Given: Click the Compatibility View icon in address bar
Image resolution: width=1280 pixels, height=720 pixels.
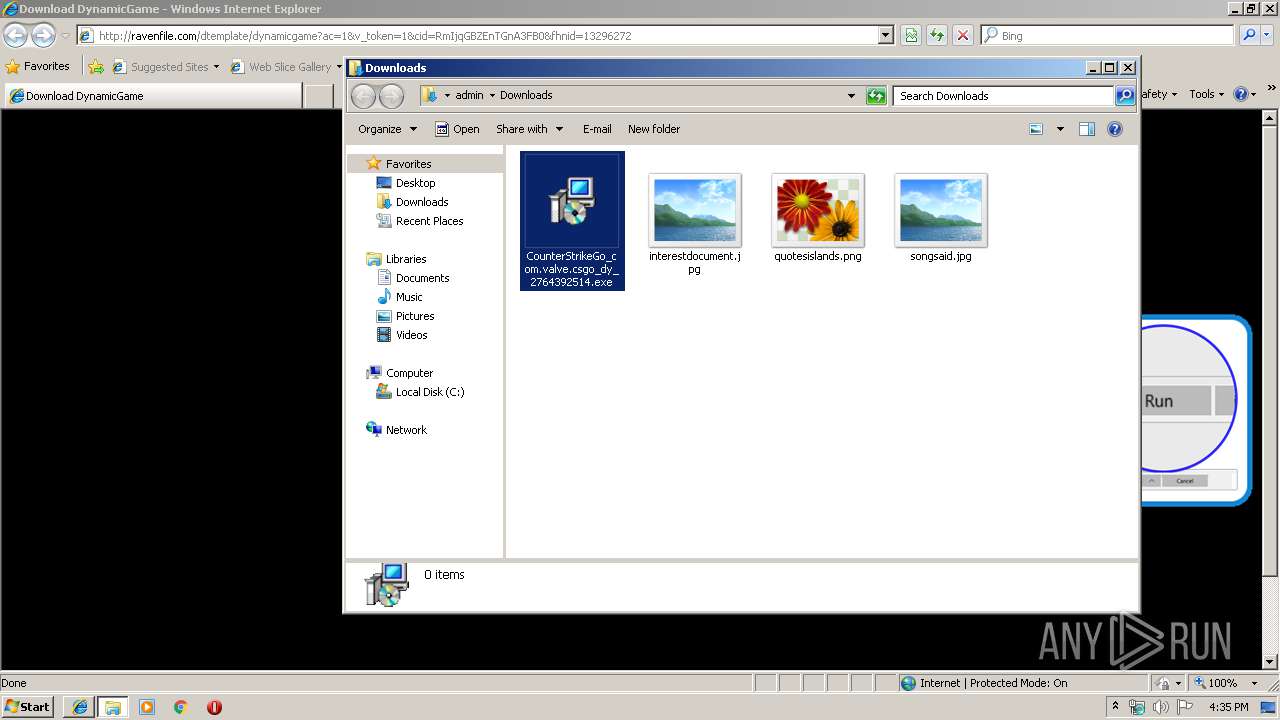Looking at the screenshot, I should 911,35.
